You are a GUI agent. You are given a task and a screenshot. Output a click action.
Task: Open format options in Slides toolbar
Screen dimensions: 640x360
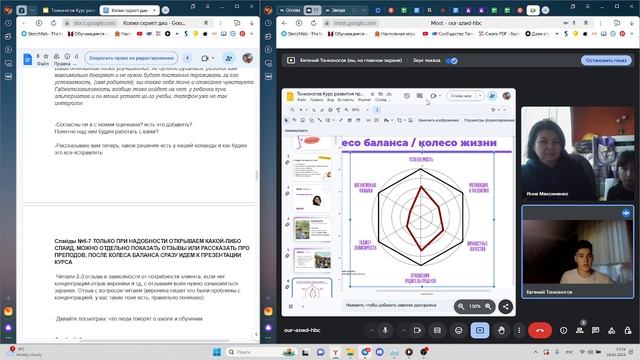[489, 120]
